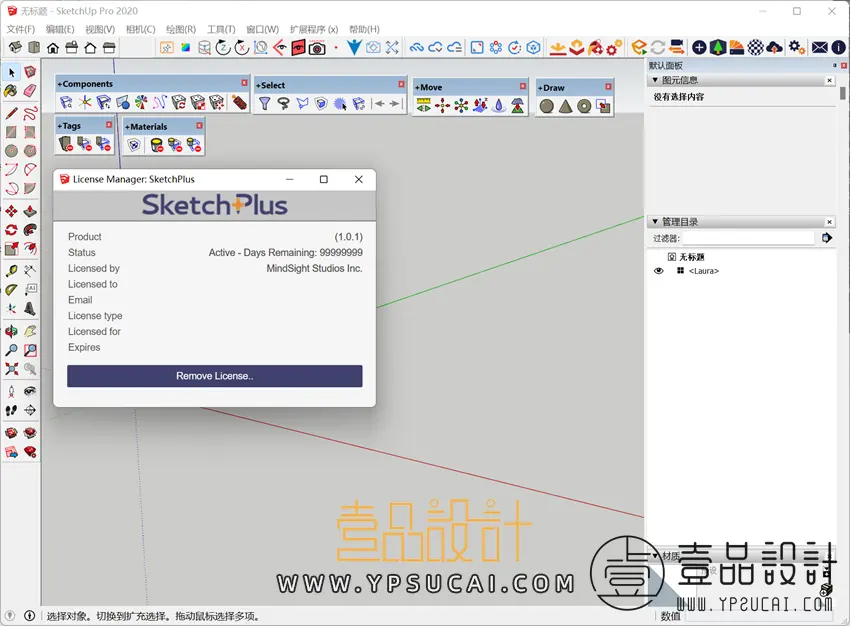Select the Walk footprints tool
The image size is (850, 626).
pos(11,410)
